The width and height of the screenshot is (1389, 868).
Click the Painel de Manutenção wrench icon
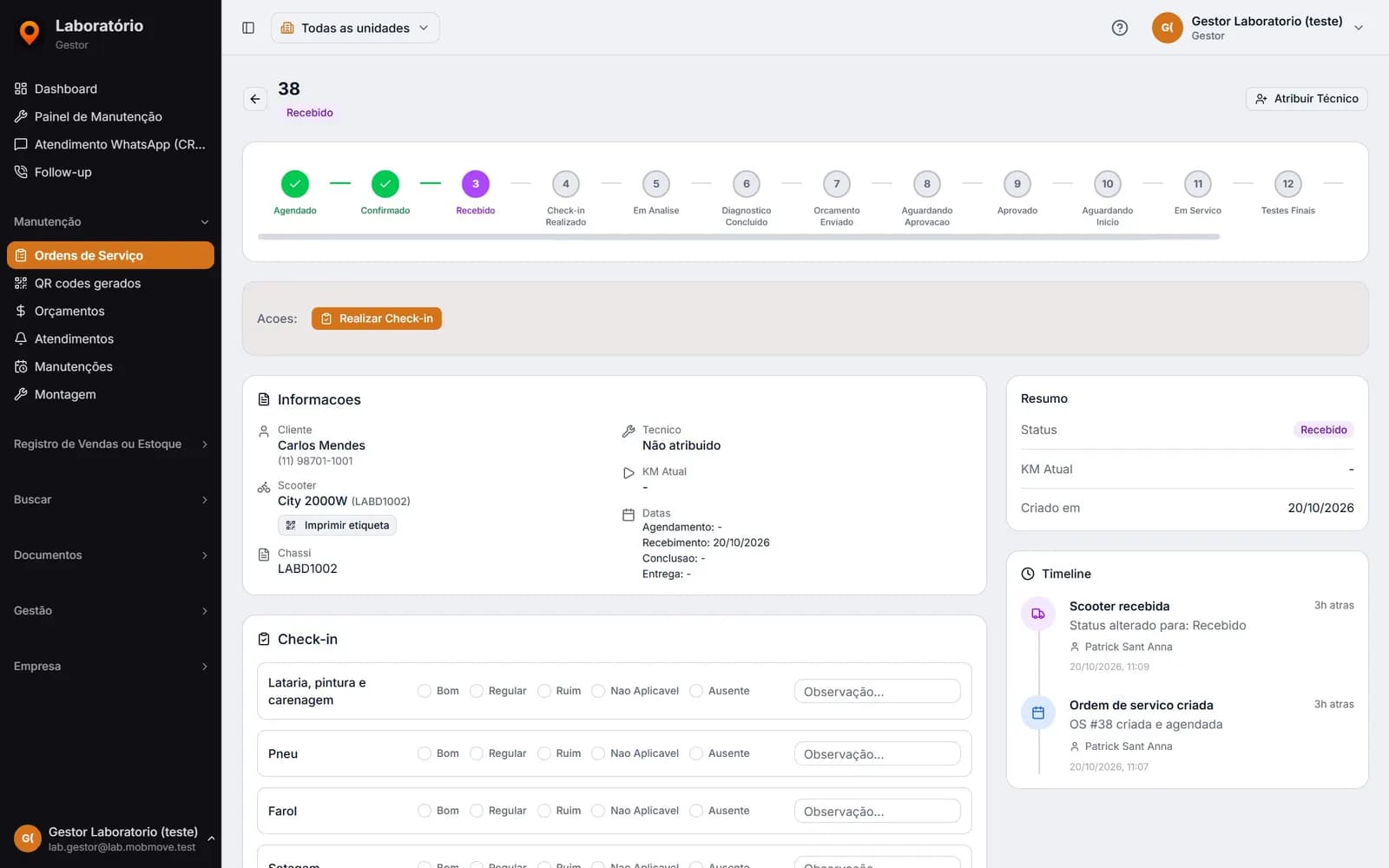click(21, 116)
